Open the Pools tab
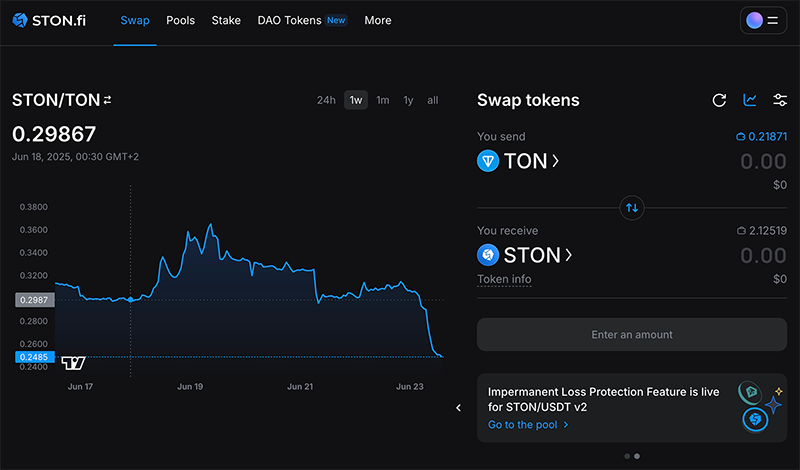This screenshot has height=470, width=800. click(x=180, y=20)
